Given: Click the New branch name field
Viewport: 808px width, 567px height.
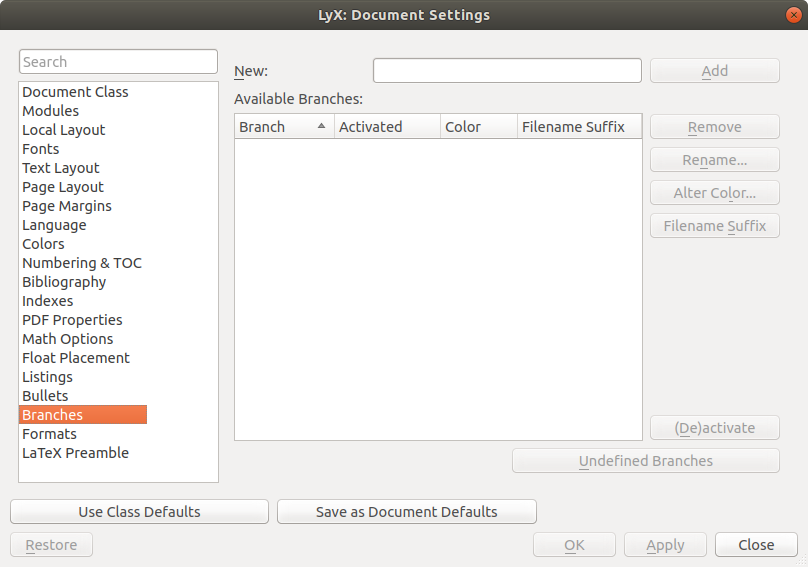Looking at the screenshot, I should click(507, 71).
